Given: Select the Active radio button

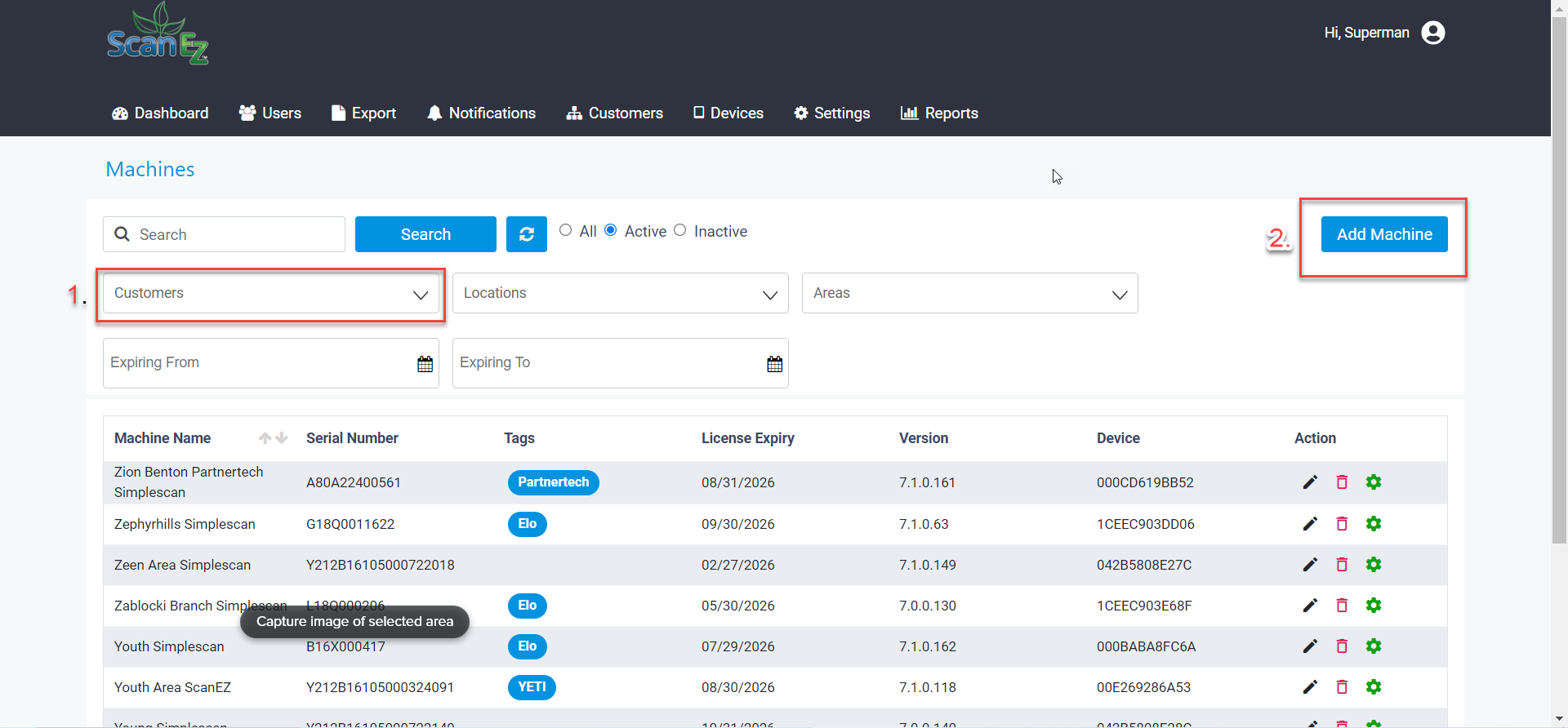Looking at the screenshot, I should pos(611,230).
